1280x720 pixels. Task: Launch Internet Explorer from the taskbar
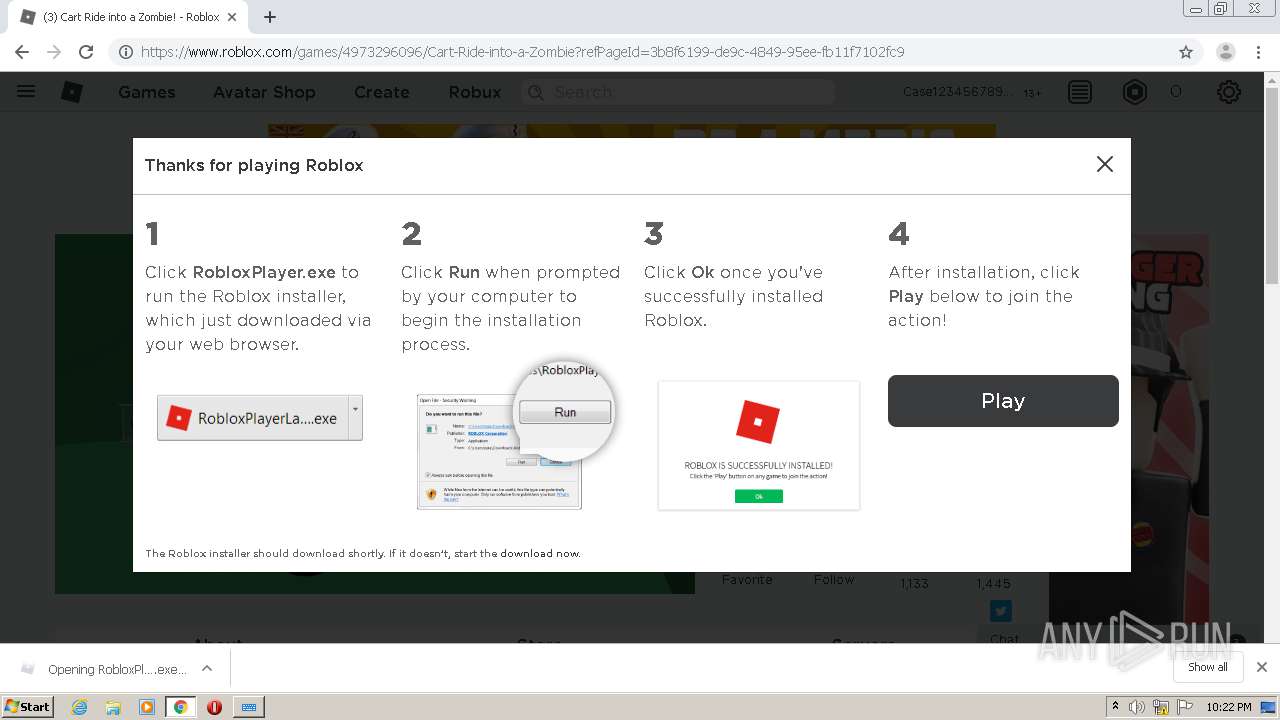(x=80, y=707)
